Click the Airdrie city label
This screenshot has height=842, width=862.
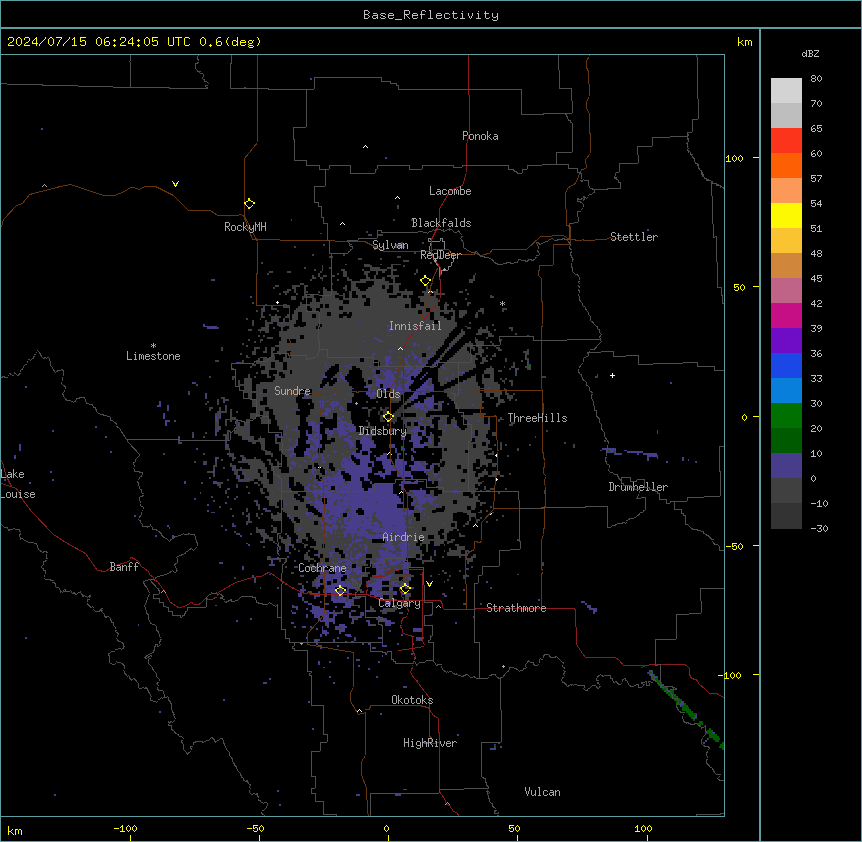click(x=403, y=537)
